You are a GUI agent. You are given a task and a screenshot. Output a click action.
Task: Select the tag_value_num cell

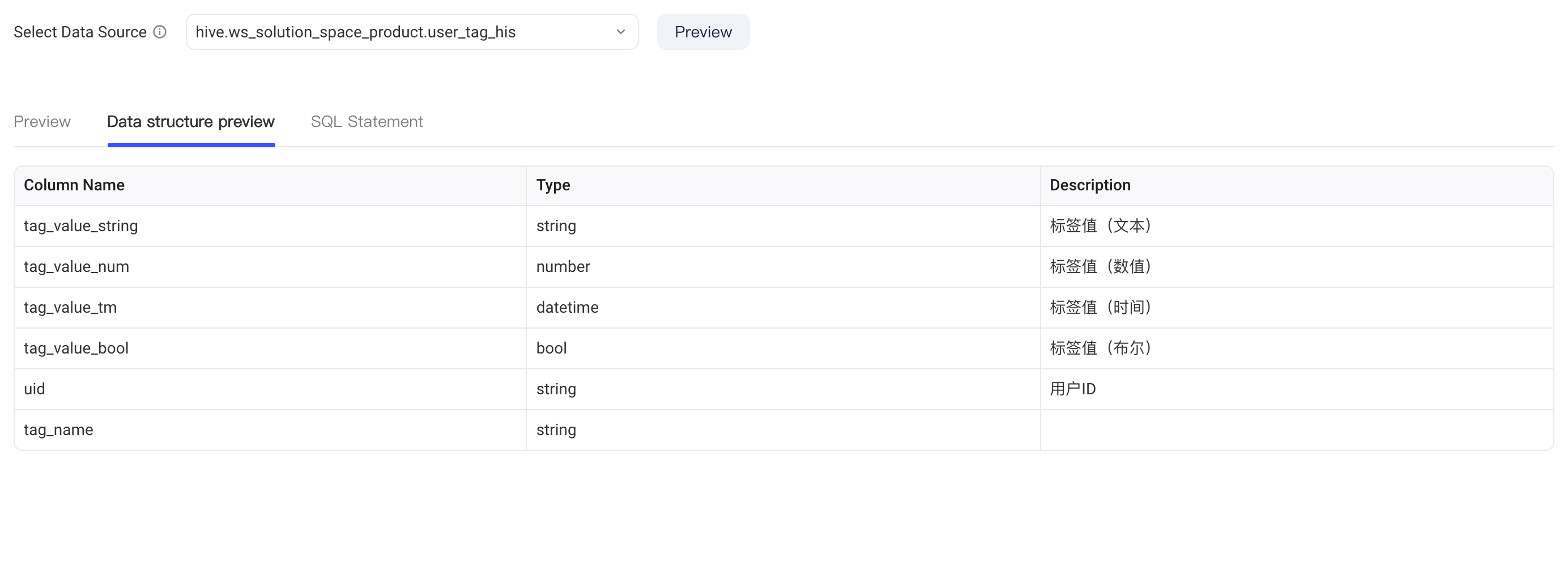(270, 267)
